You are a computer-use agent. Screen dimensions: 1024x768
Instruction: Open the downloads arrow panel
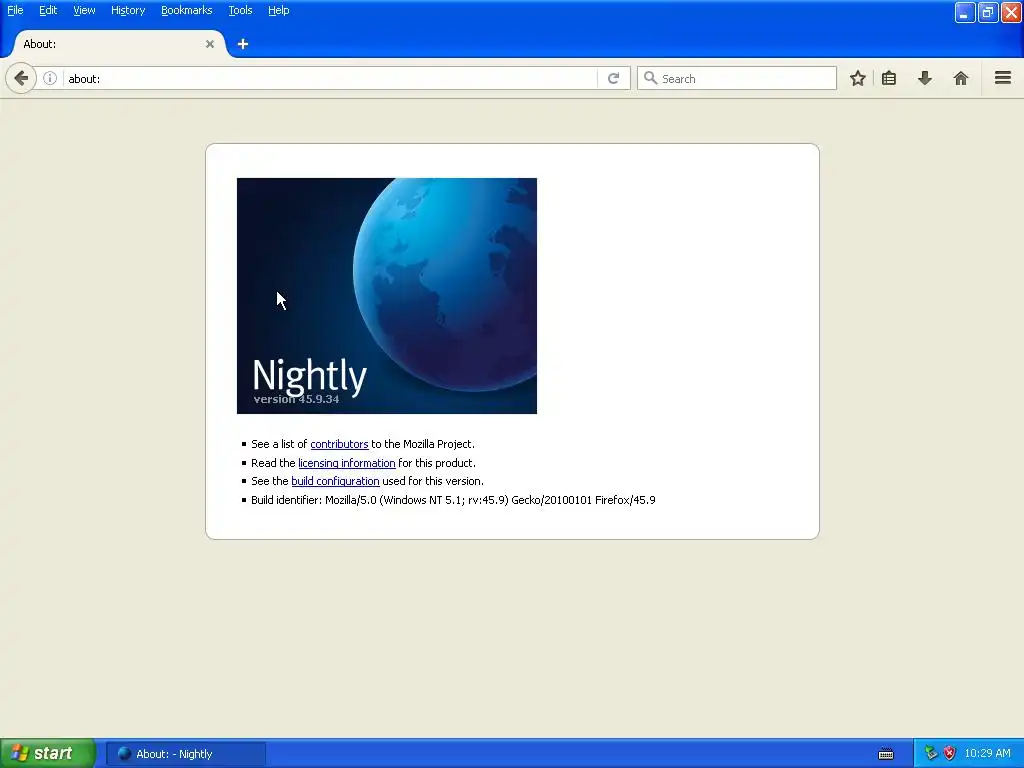pos(925,78)
